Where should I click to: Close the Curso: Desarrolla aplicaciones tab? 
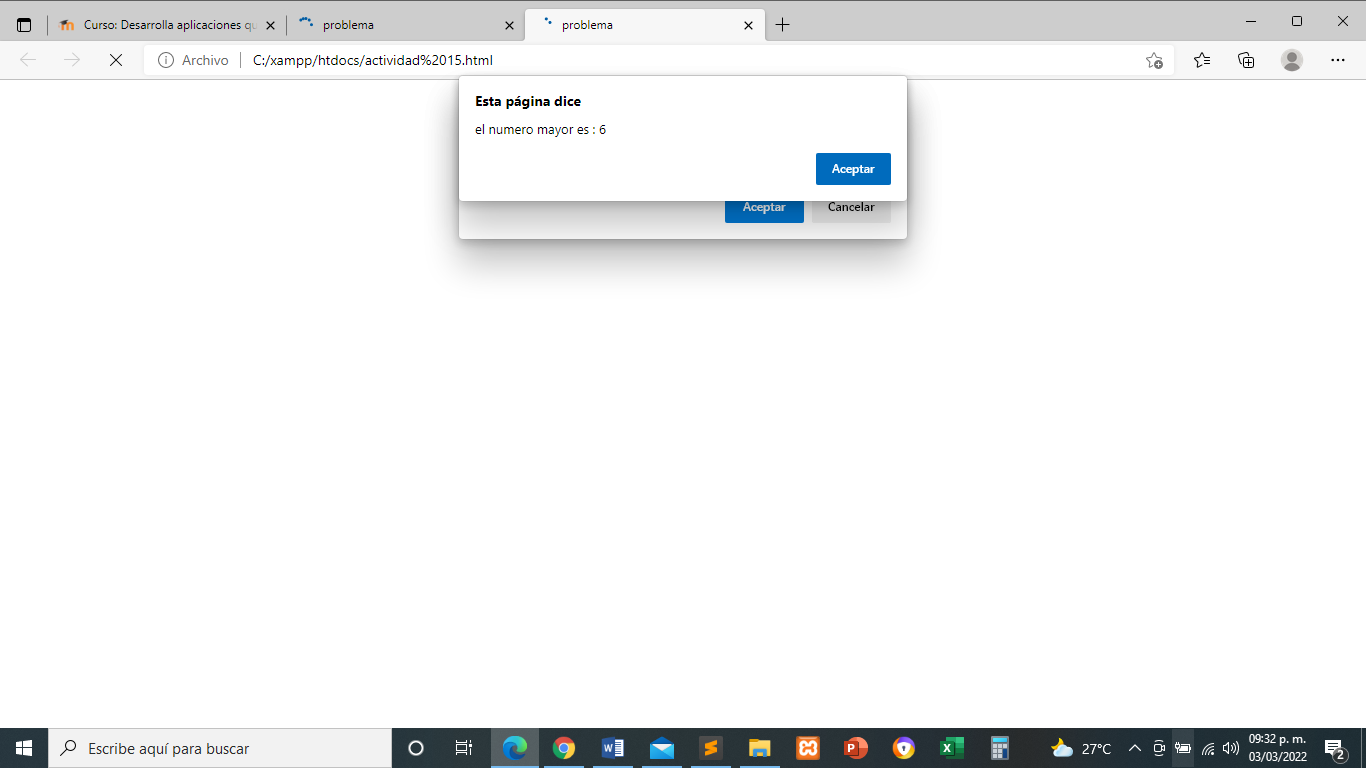click(270, 25)
